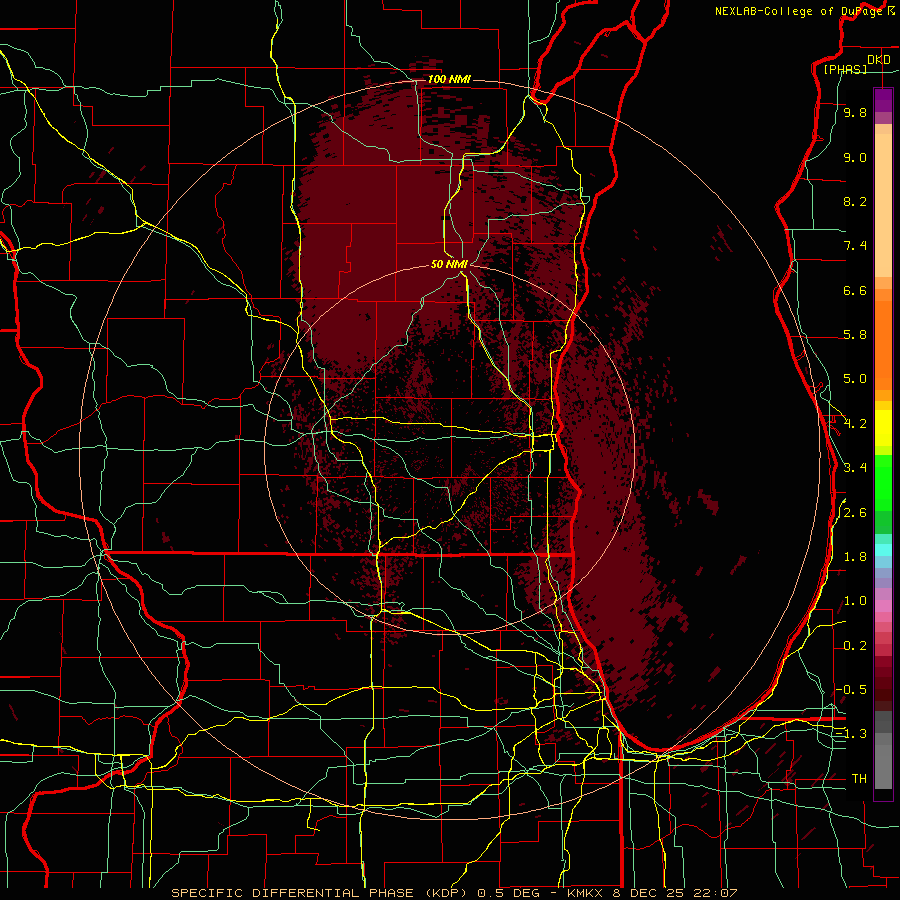The image size is (900, 900).
Task: Click the 100 NMI range ring label
Action: point(449,79)
